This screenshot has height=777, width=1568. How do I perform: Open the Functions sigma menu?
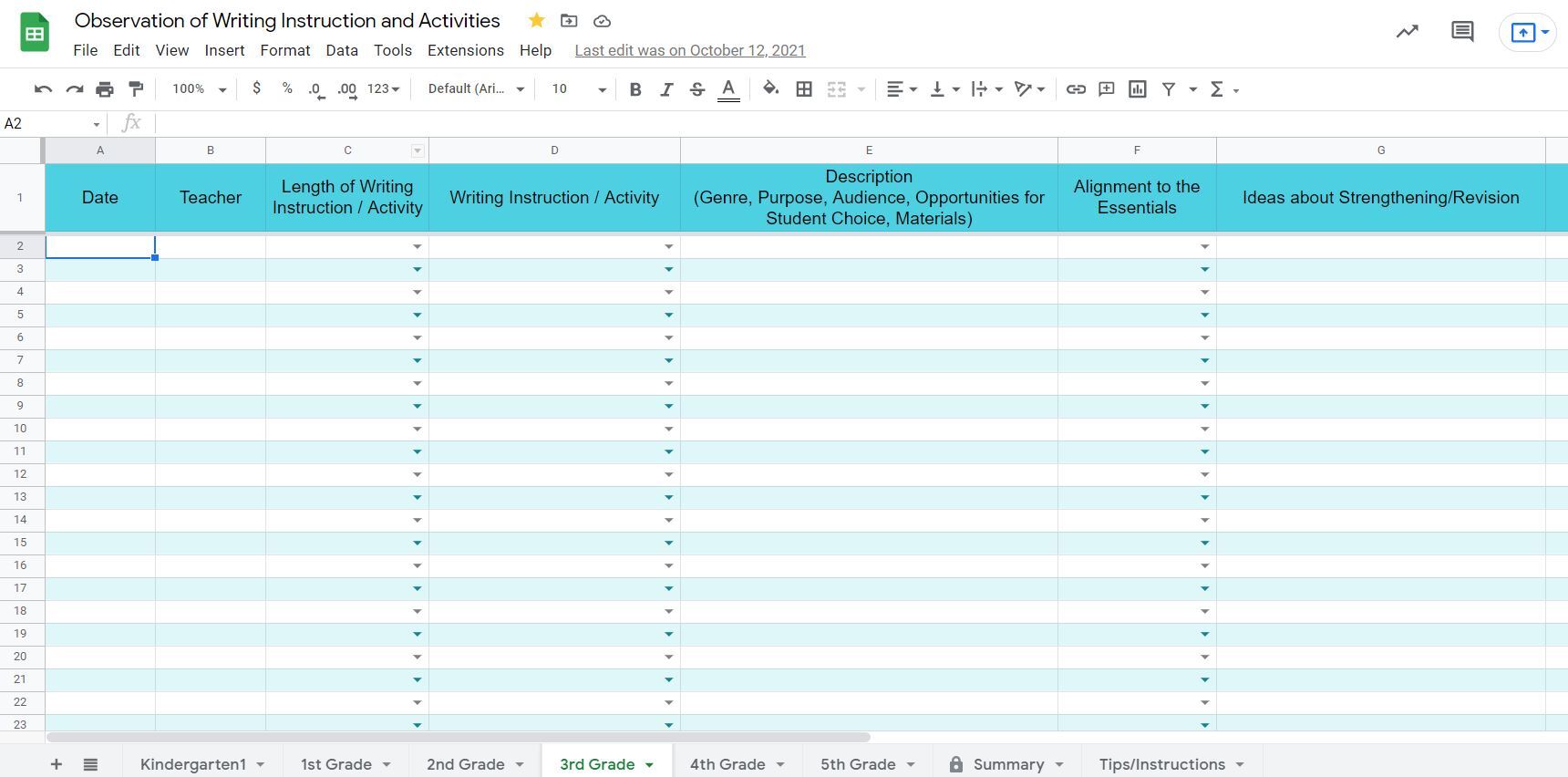pos(1223,88)
